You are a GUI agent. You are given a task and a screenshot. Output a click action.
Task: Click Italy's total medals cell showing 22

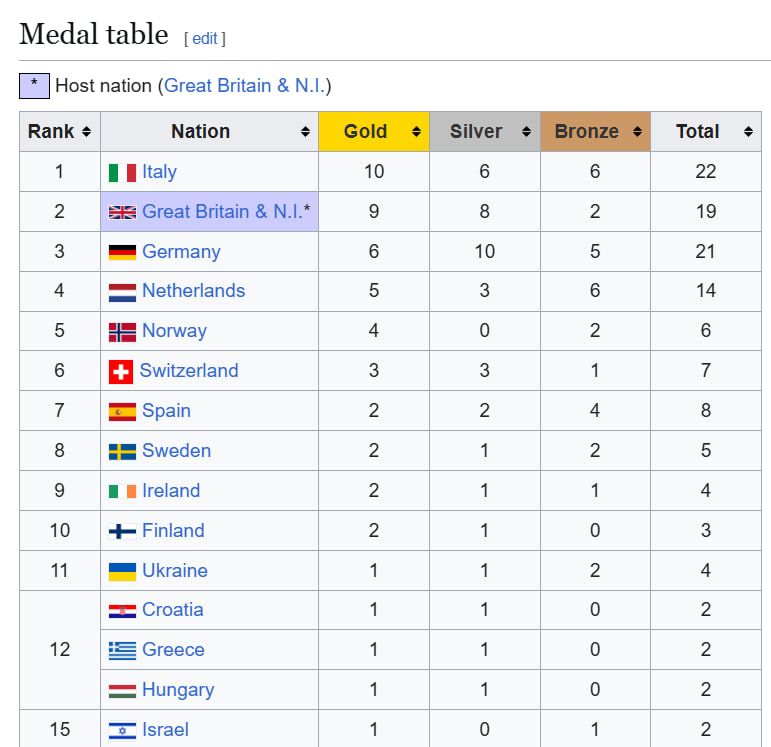click(706, 171)
